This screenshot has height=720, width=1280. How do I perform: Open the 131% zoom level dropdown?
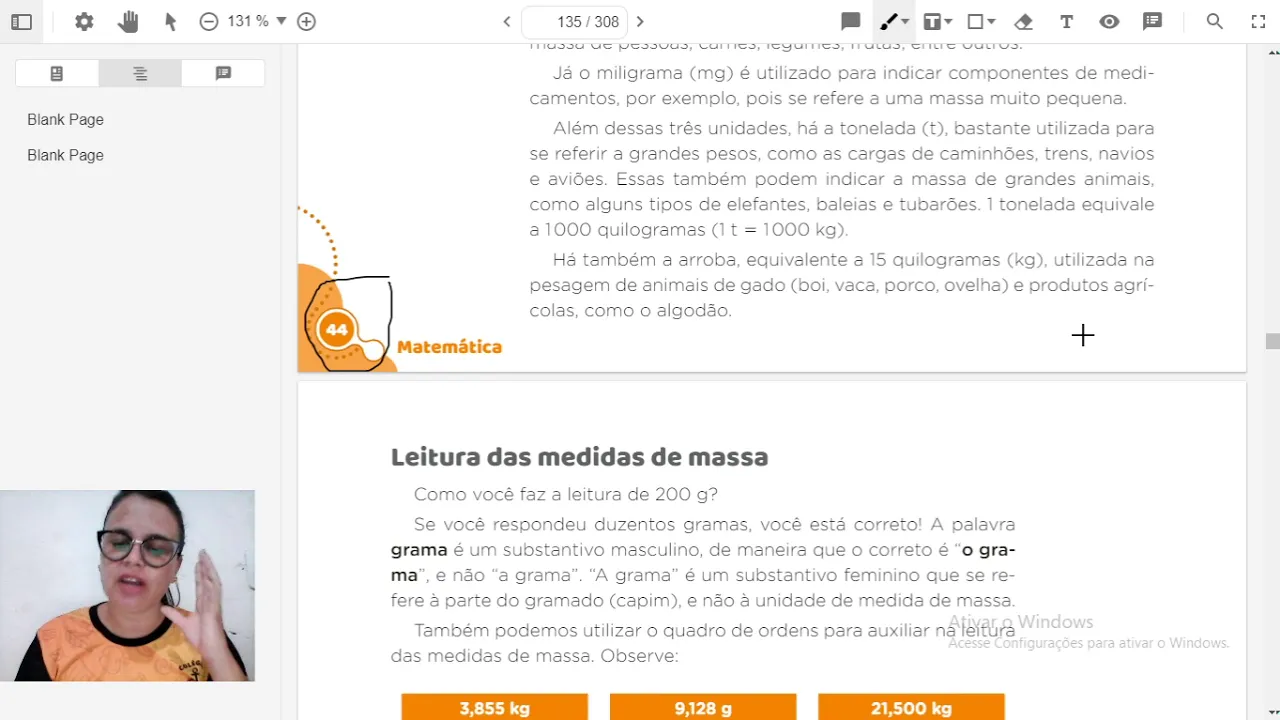[258, 21]
